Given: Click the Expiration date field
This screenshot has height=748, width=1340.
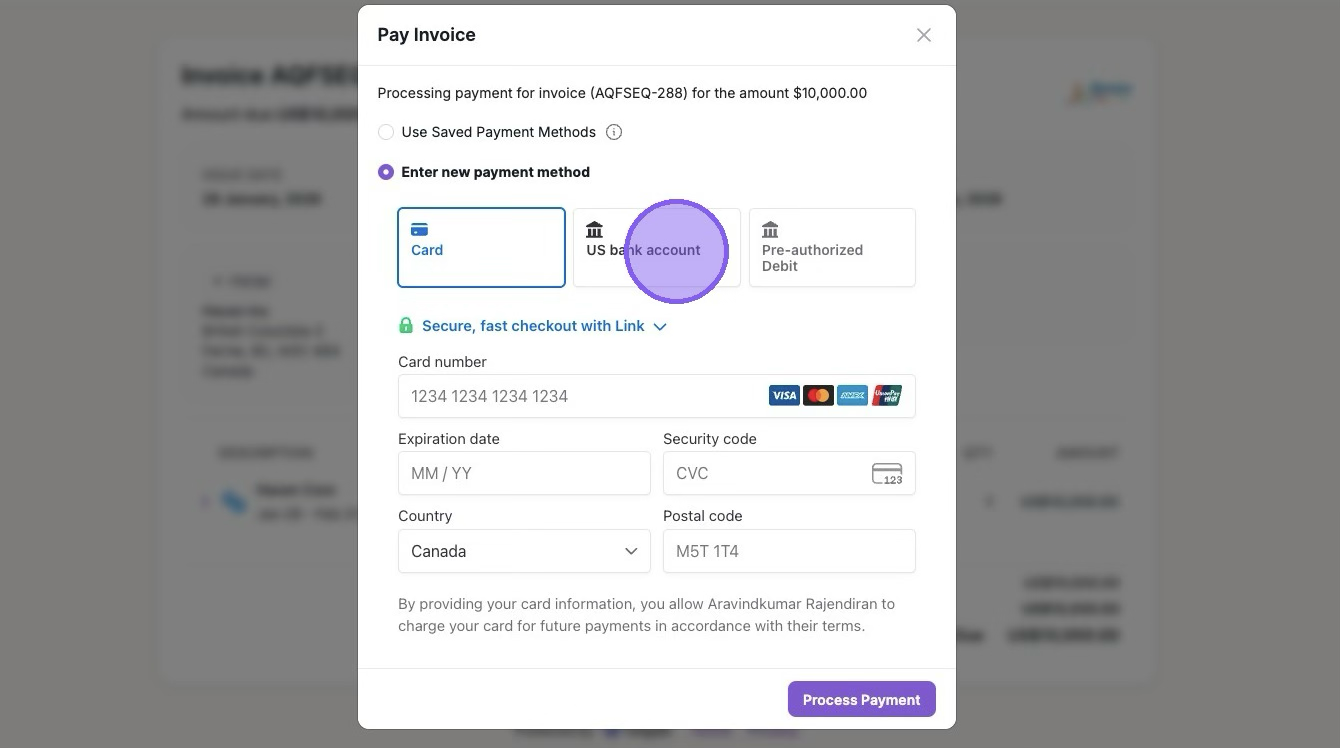Looking at the screenshot, I should tap(524, 474).
